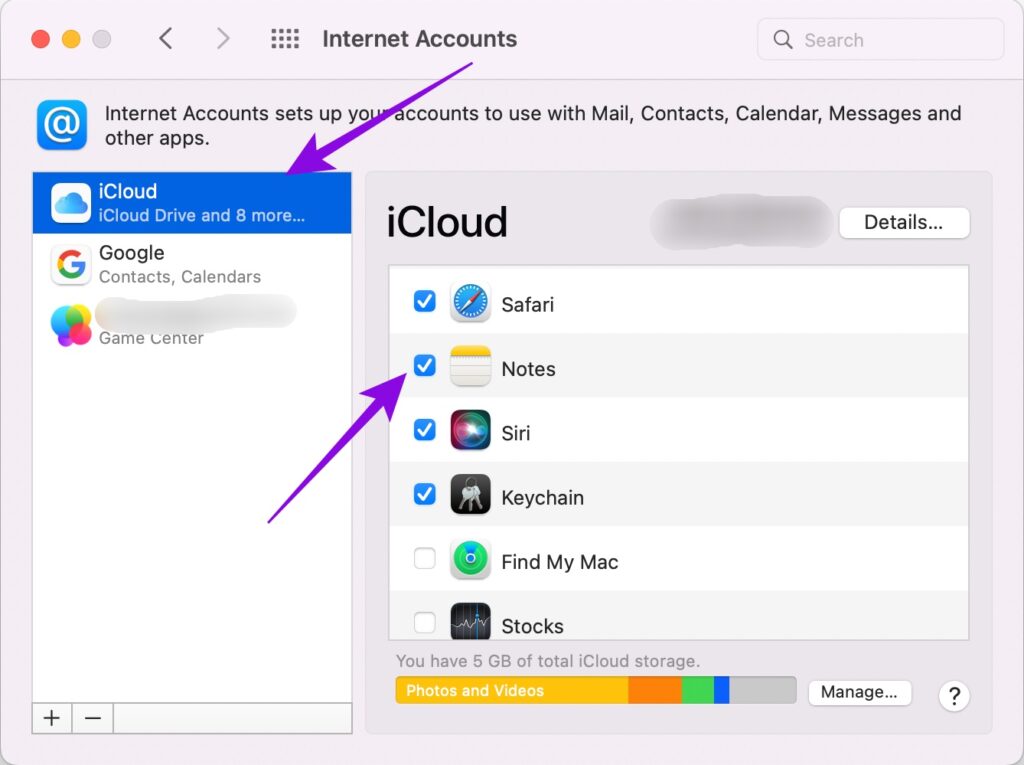Open the Show All preferences grid
The height and width of the screenshot is (765, 1024).
pyautogui.click(x=285, y=39)
